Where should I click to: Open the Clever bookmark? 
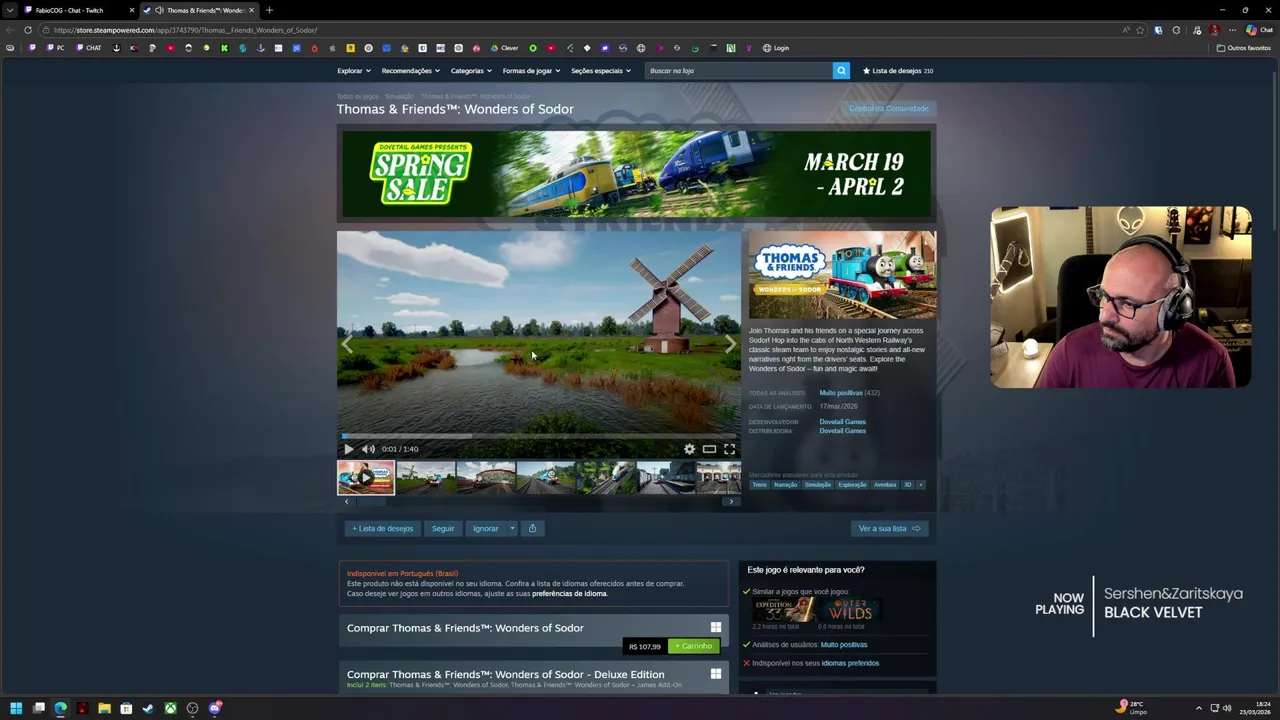point(505,48)
